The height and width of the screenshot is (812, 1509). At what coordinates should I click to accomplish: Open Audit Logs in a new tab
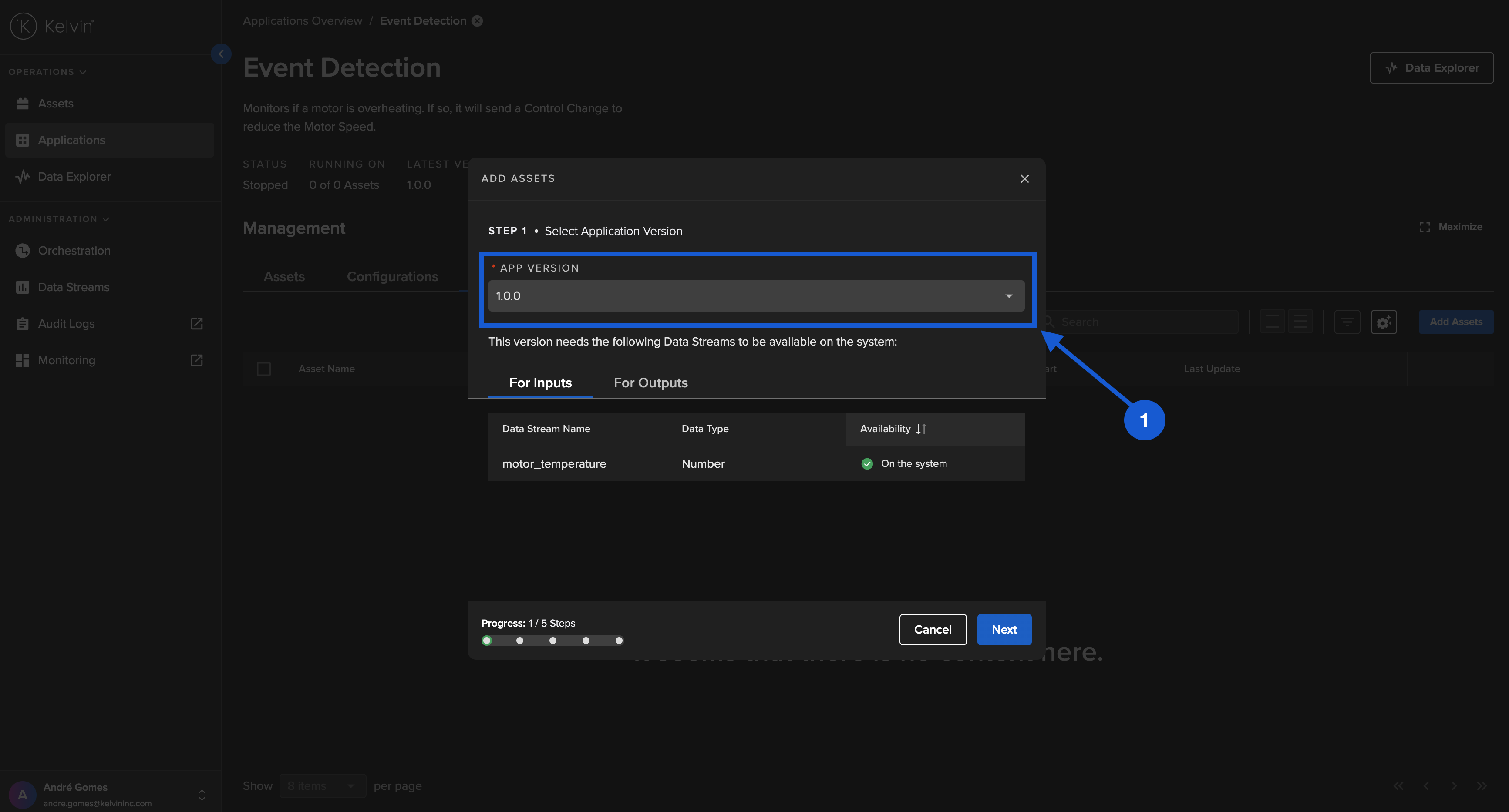pos(196,323)
